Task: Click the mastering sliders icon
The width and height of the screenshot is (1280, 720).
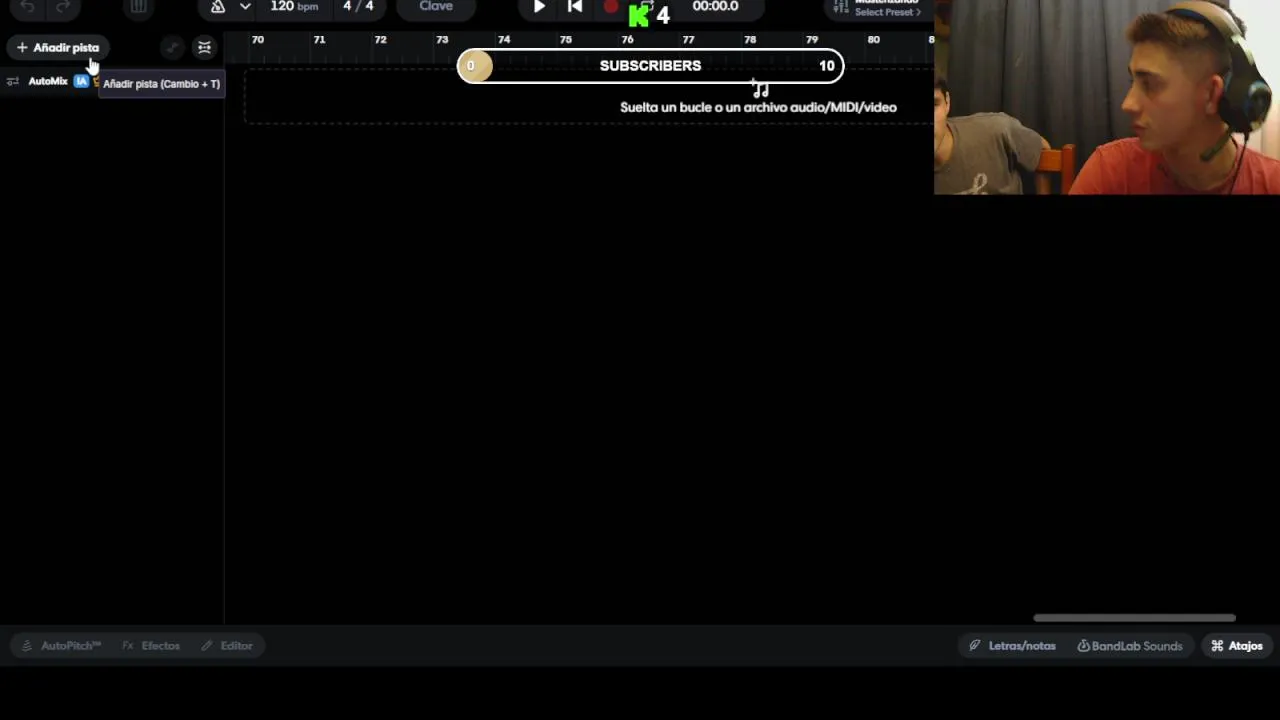Action: click(841, 7)
